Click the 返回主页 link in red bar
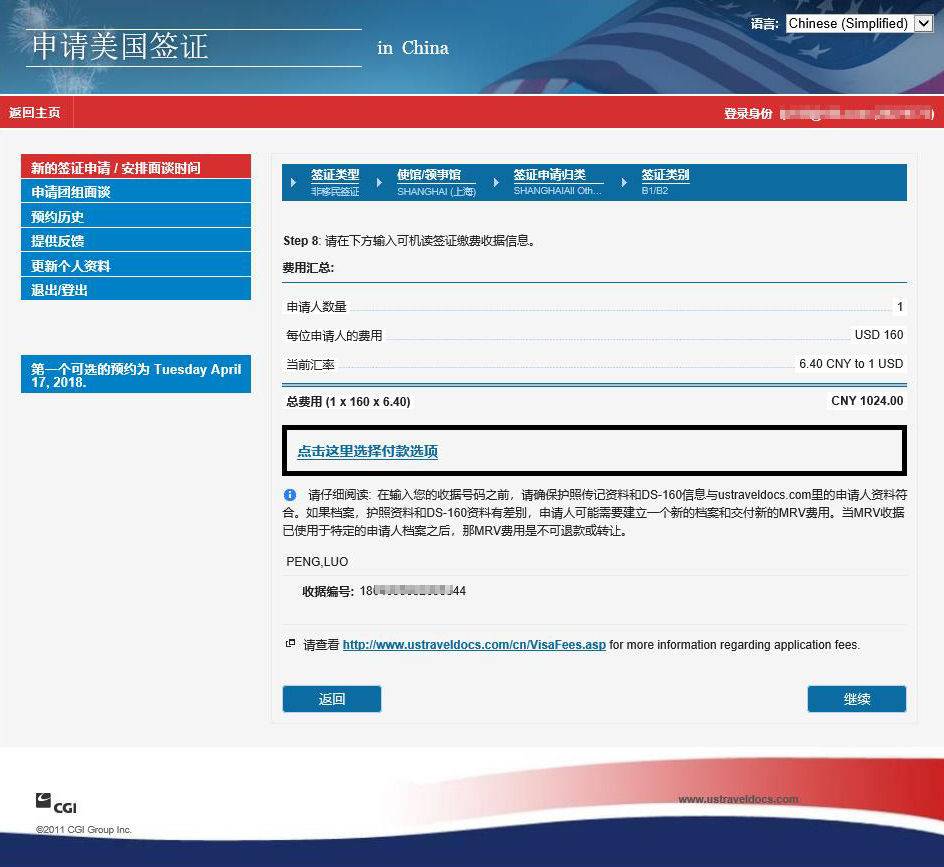944x867 pixels. coord(35,113)
